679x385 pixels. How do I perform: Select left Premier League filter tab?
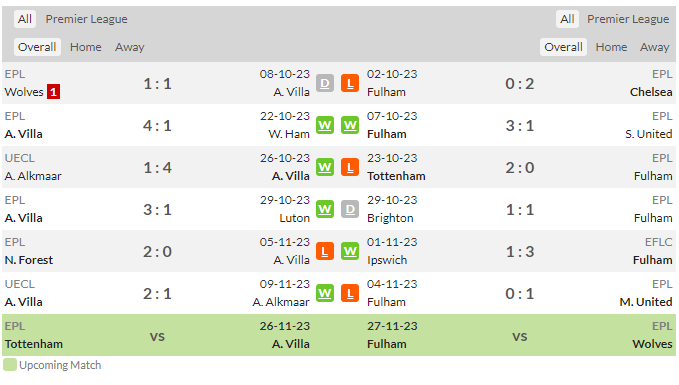tap(87, 19)
